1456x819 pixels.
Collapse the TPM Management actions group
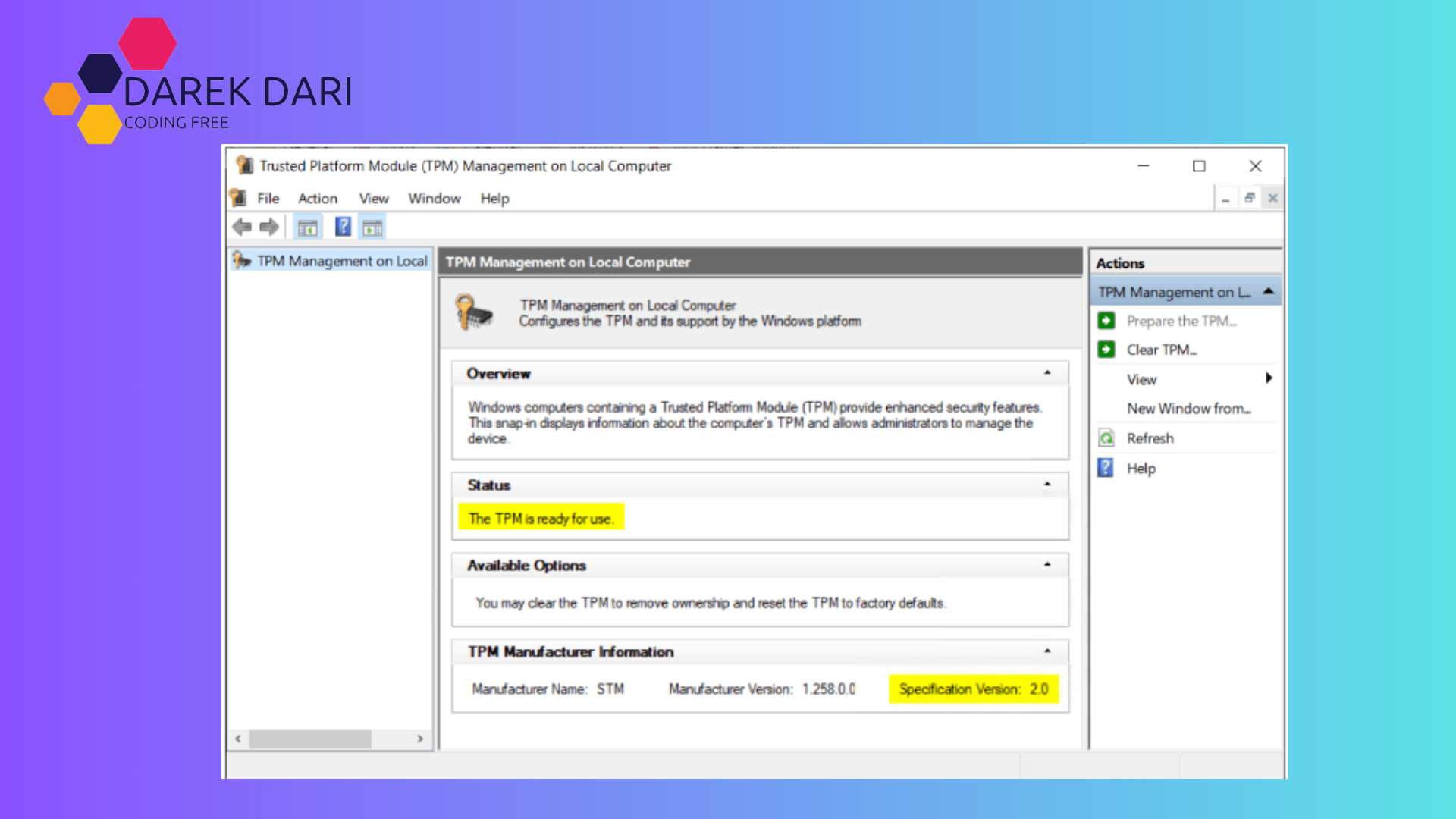point(1269,290)
